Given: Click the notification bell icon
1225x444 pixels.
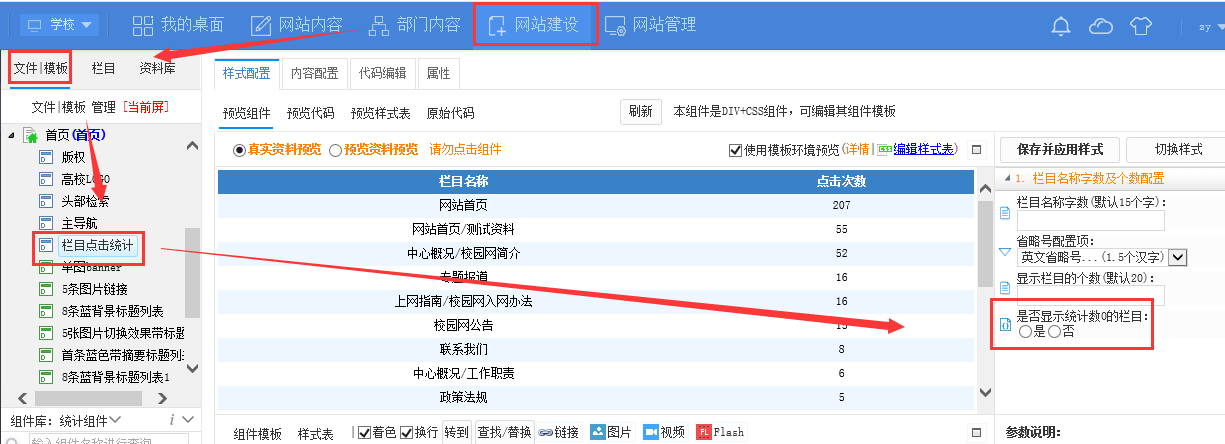Looking at the screenshot, I should (1061, 26).
